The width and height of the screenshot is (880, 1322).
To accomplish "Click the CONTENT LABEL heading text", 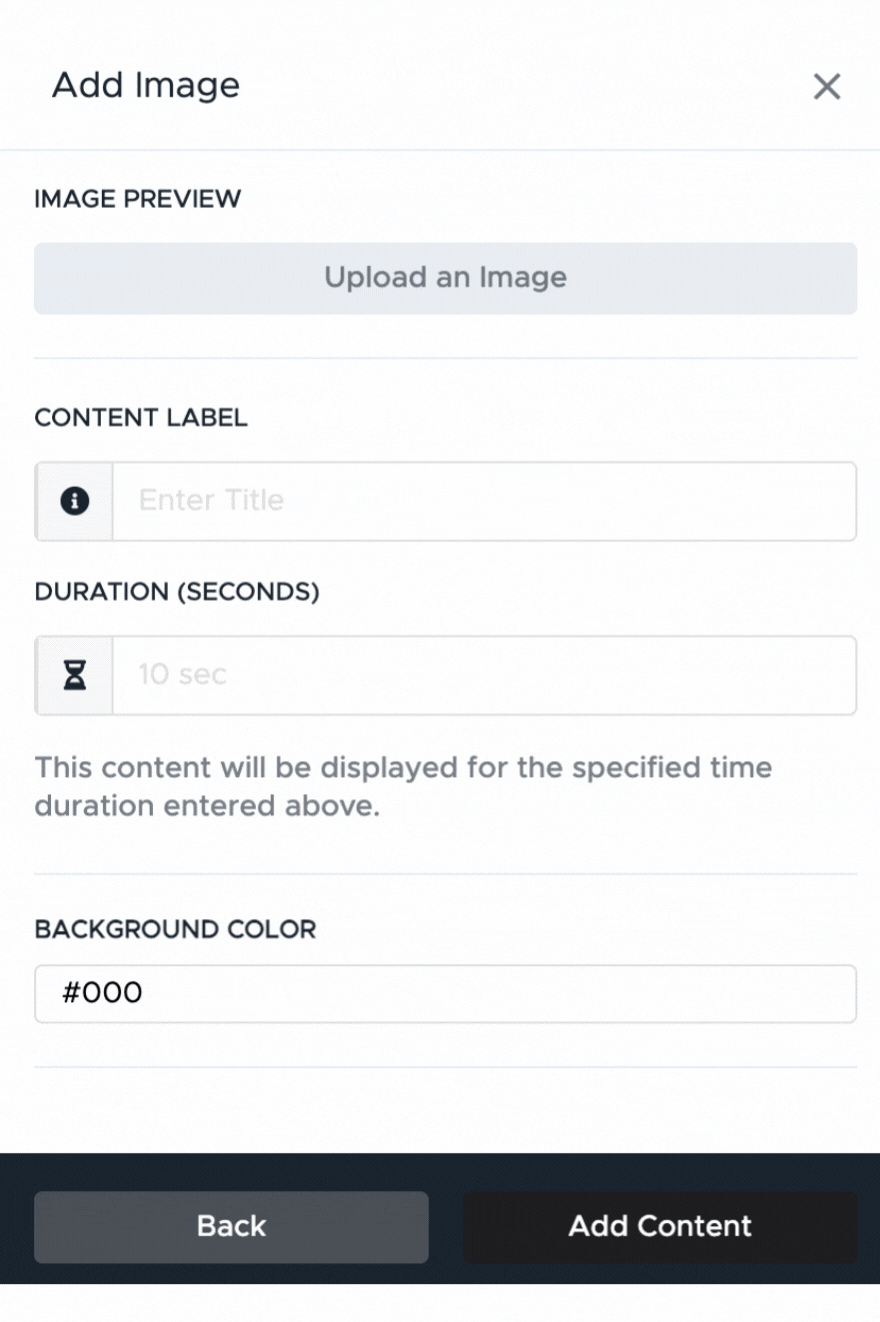I will (141, 418).
